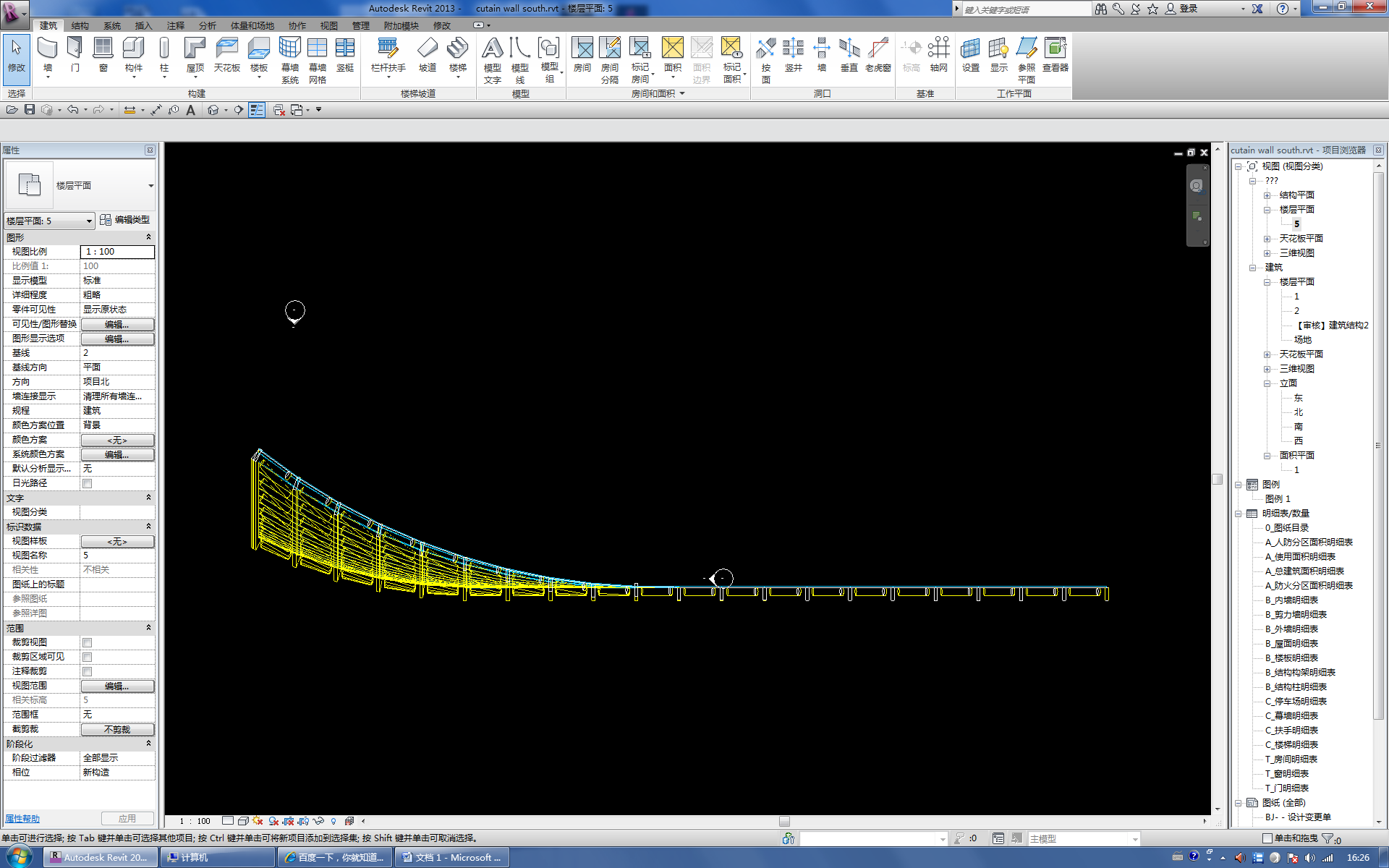Click 编辑 button for 视图范围
Viewport: 1389px width, 868px height.
coord(117,686)
